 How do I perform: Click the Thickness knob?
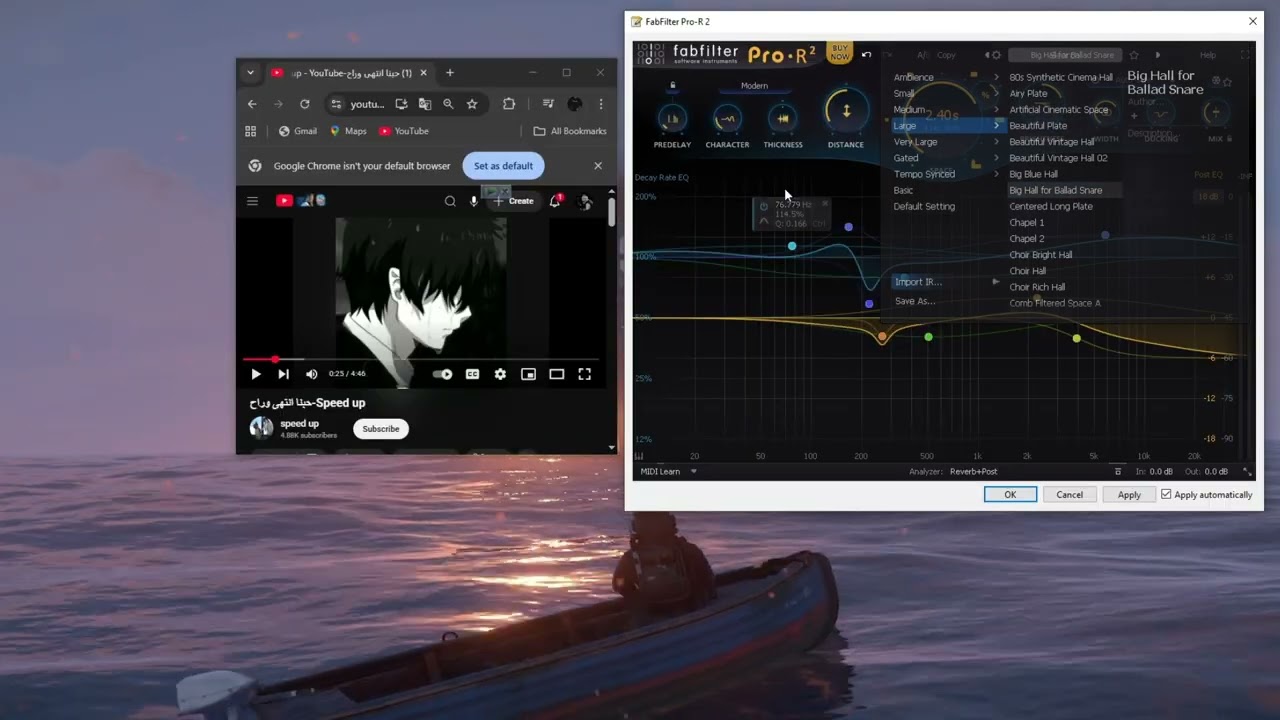point(783,119)
